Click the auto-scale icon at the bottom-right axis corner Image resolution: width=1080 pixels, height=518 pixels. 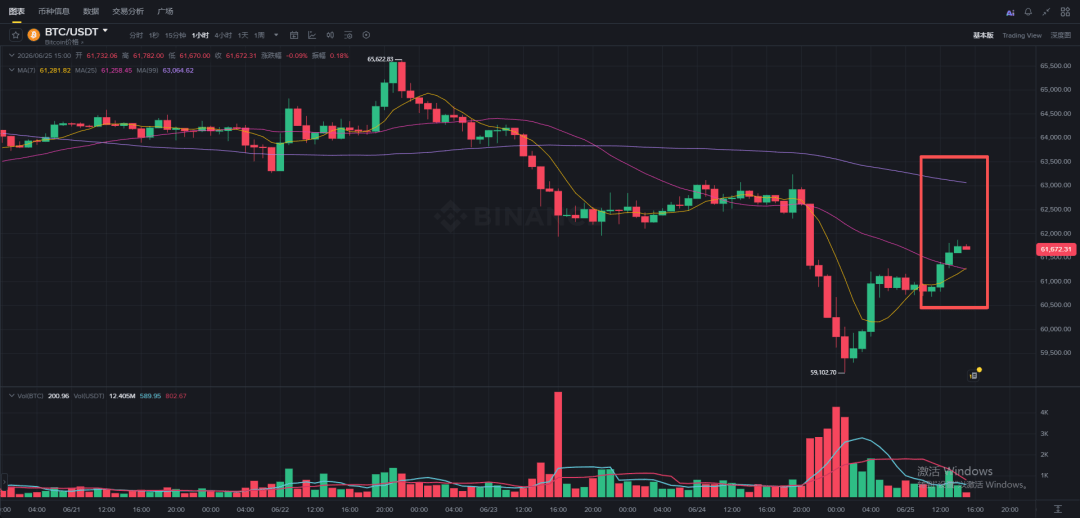tap(1058, 508)
